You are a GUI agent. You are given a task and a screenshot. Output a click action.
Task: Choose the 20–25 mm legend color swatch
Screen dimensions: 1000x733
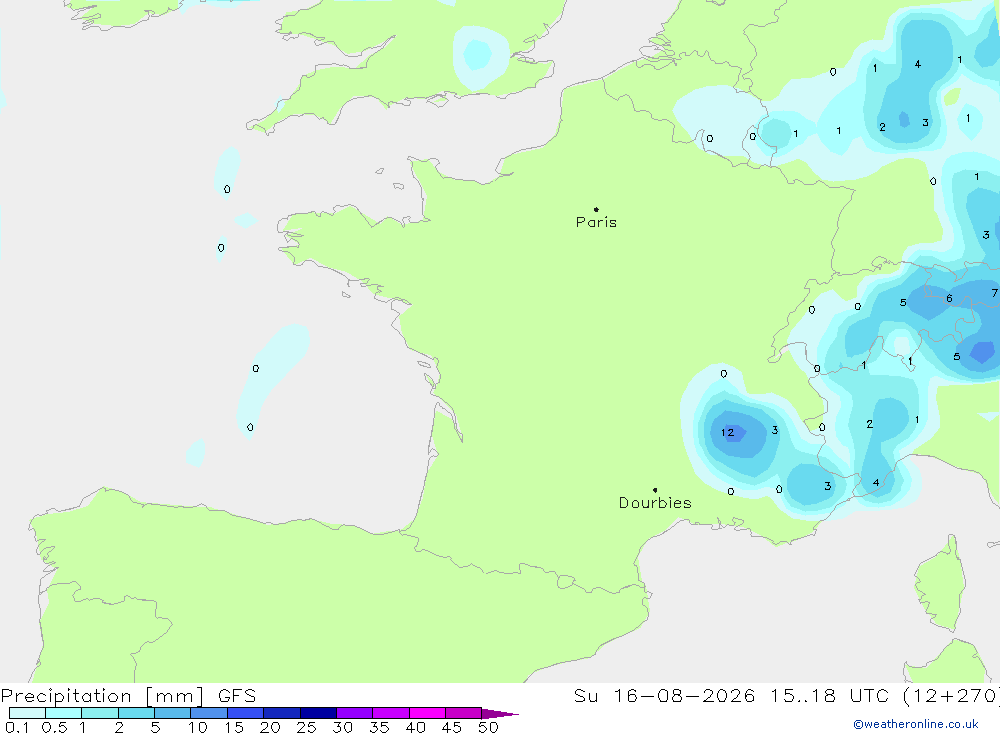coord(281,713)
